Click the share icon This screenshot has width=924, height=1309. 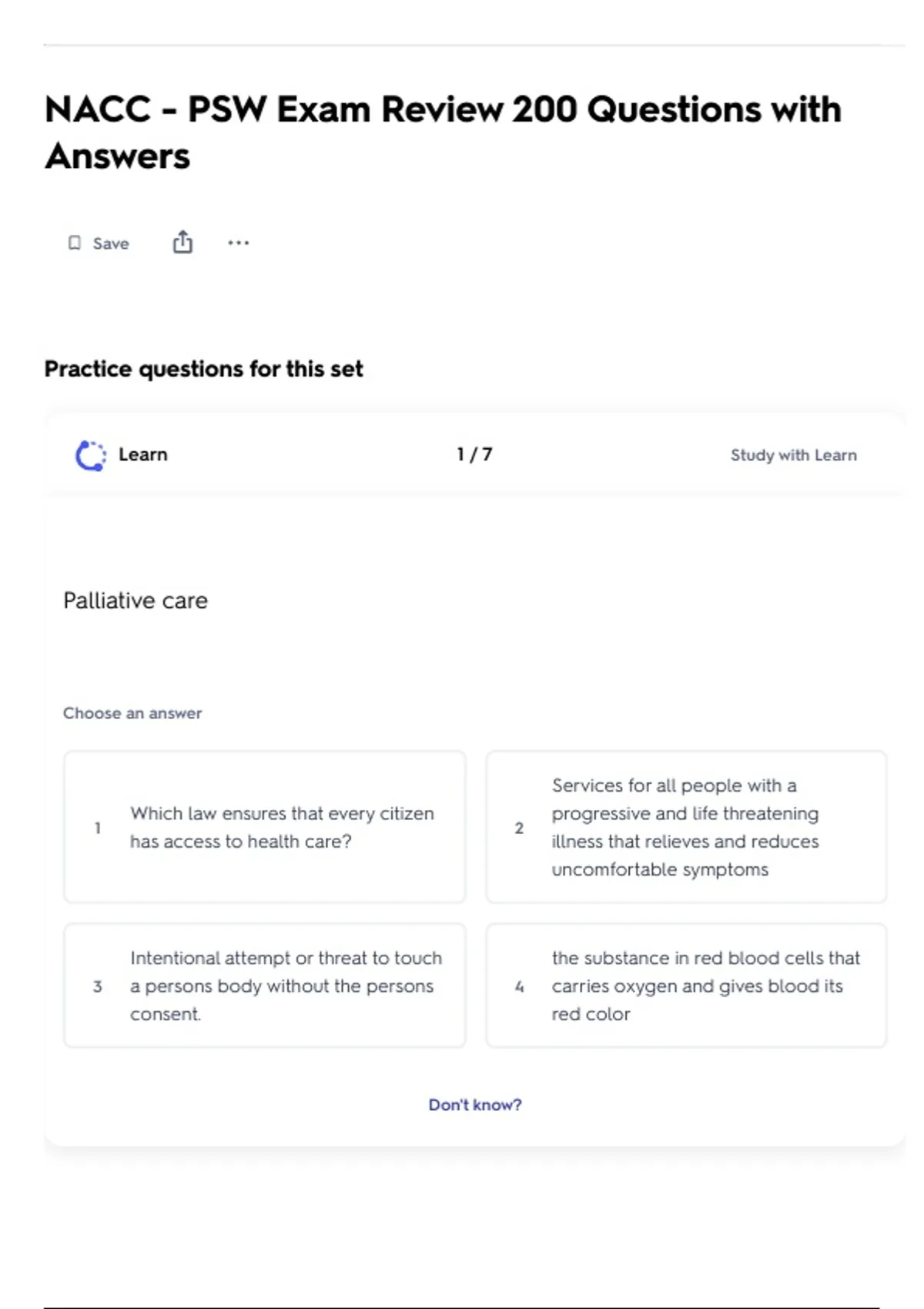[182, 243]
